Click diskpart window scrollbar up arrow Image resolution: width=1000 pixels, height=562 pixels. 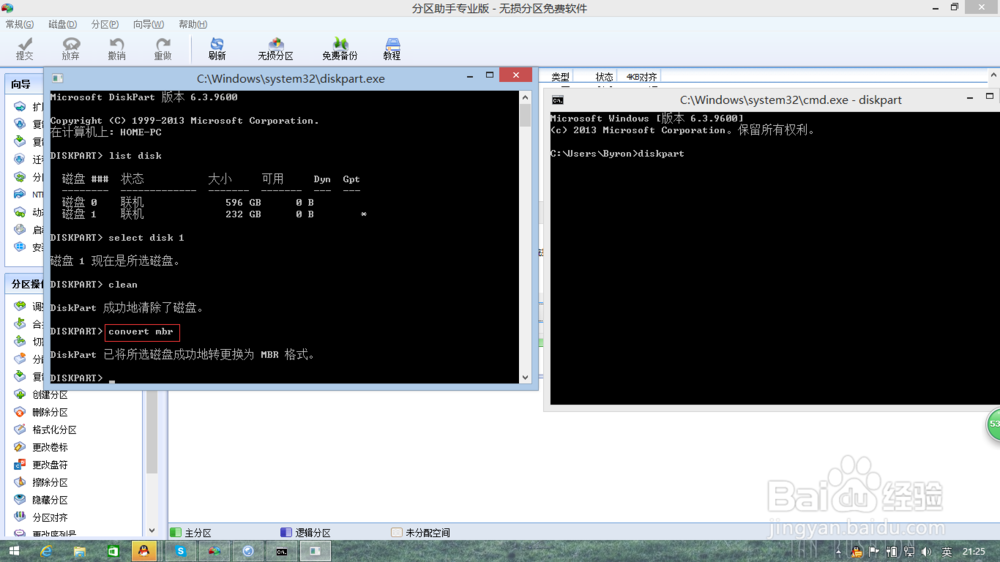525,98
